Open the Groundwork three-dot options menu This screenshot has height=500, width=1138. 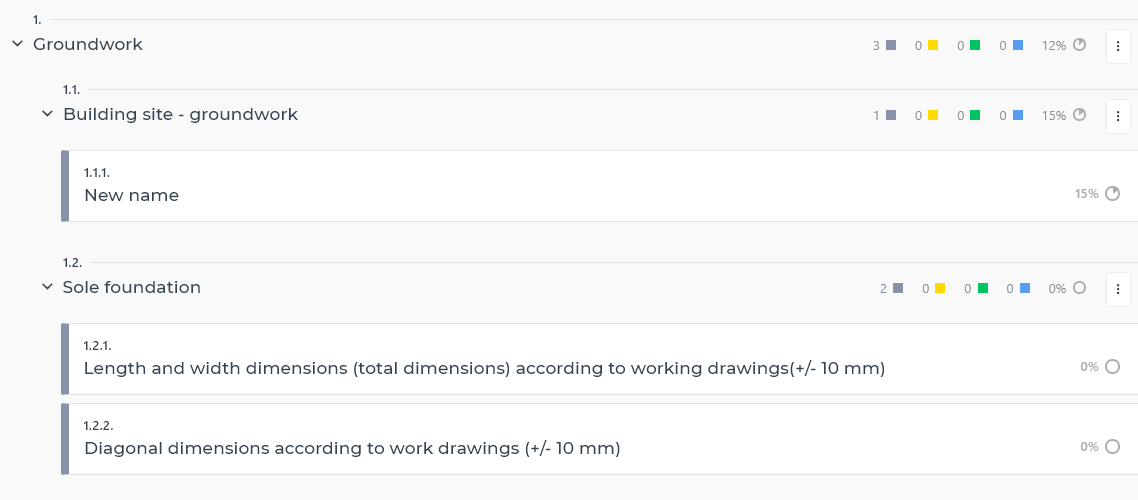click(x=1118, y=46)
